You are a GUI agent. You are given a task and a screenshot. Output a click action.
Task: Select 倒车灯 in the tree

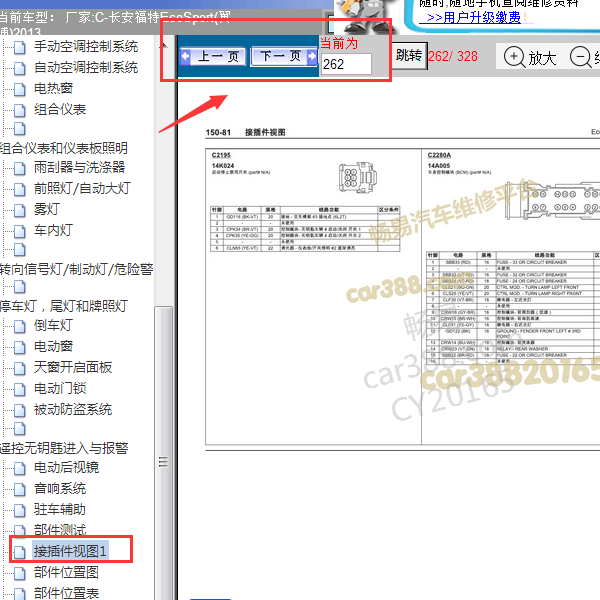pos(53,325)
